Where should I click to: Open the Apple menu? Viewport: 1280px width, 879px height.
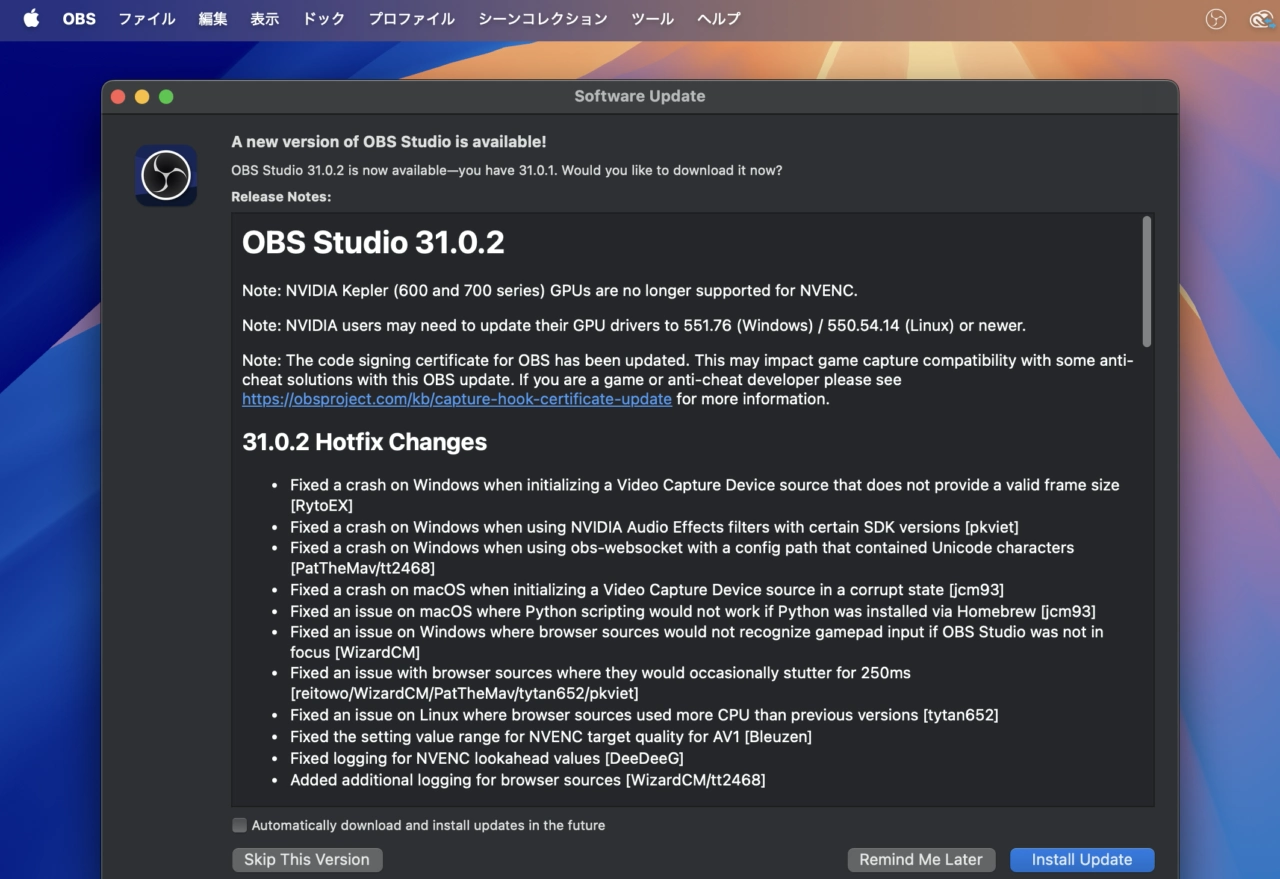pyautogui.click(x=31, y=19)
